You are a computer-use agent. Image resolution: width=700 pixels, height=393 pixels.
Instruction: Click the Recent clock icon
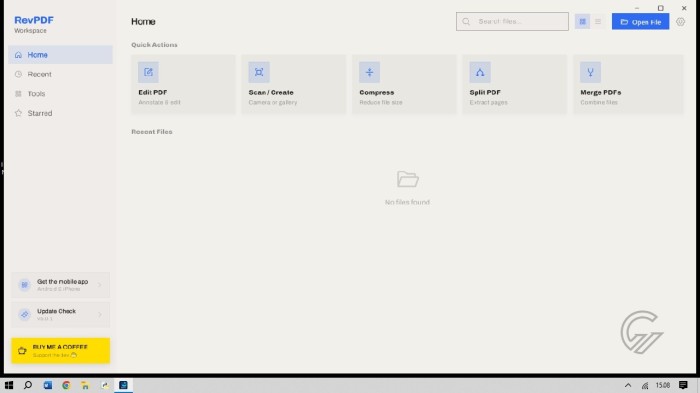pyautogui.click(x=18, y=74)
